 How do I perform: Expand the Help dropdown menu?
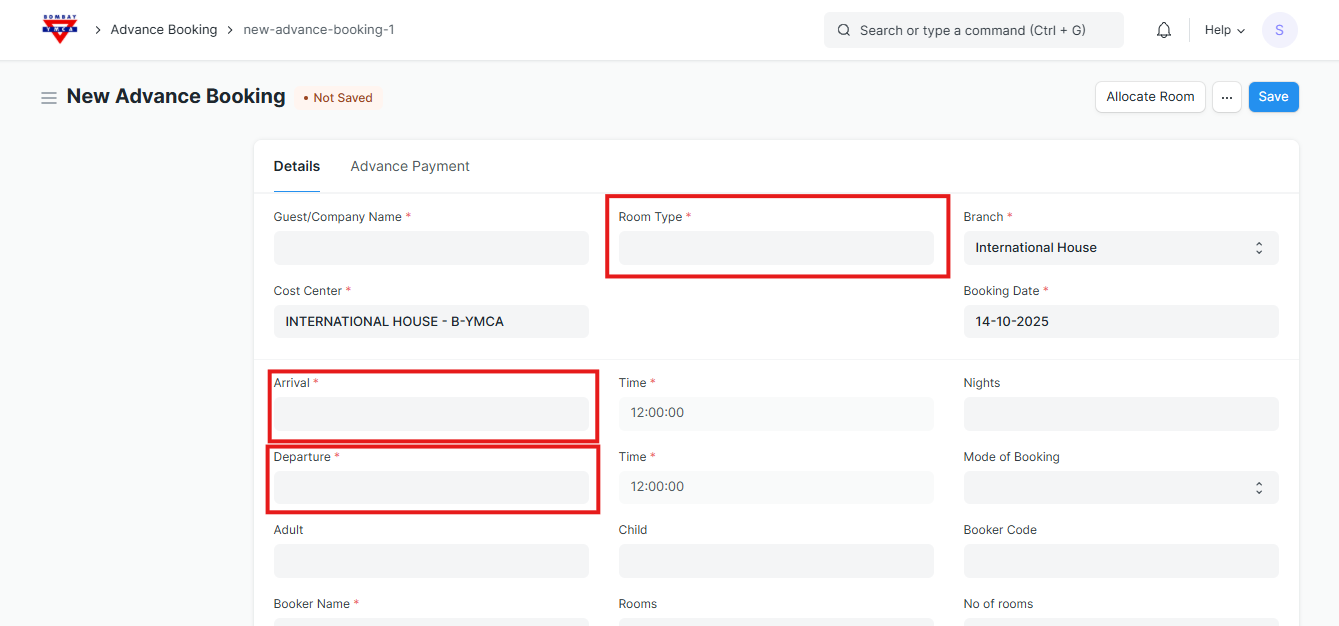point(1224,30)
